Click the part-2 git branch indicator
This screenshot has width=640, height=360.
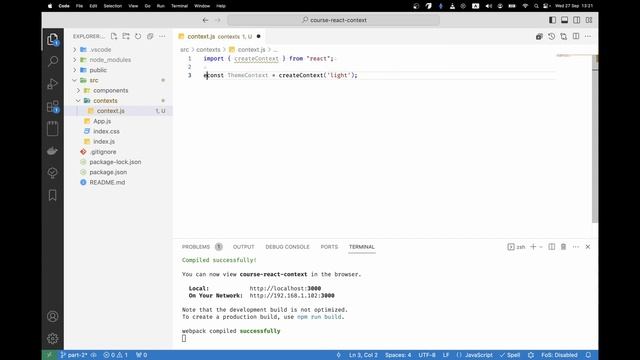pos(74,355)
